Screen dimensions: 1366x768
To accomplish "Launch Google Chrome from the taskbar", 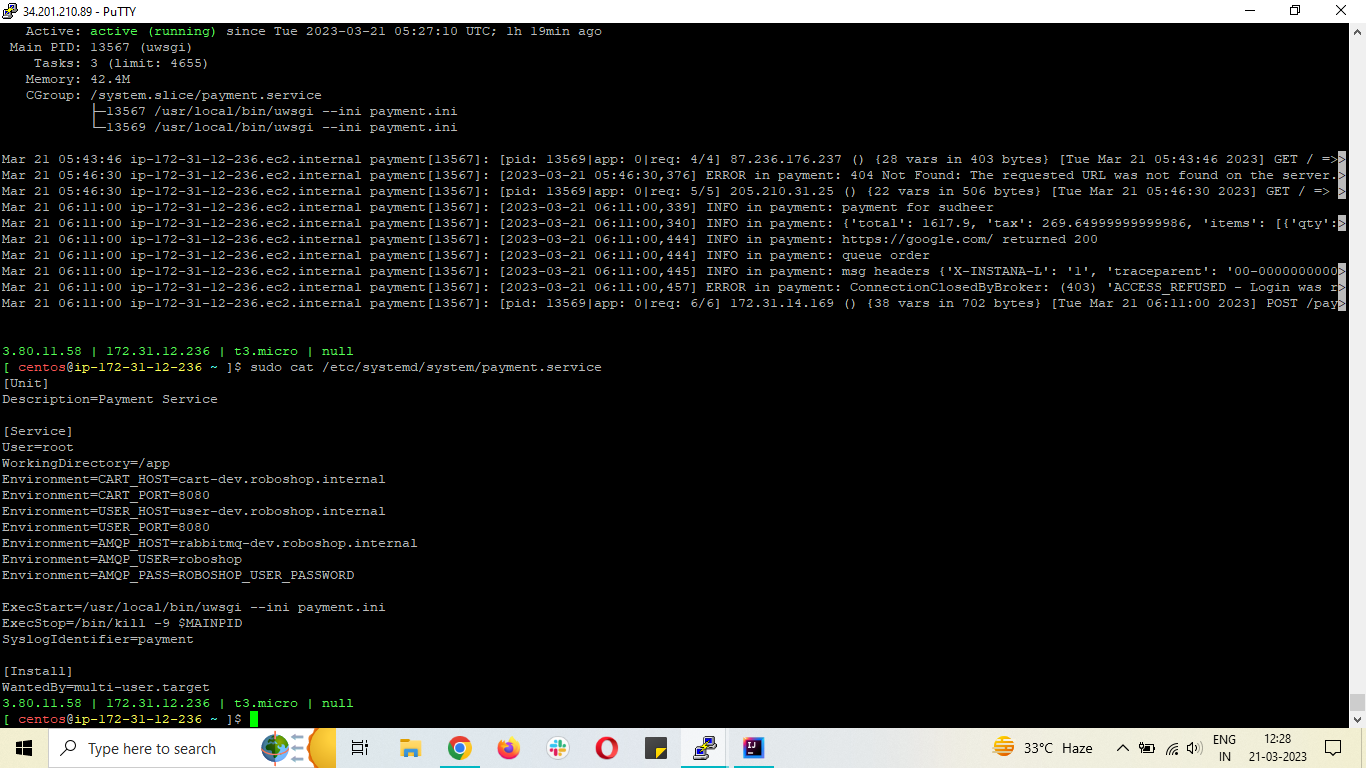I will click(x=459, y=748).
